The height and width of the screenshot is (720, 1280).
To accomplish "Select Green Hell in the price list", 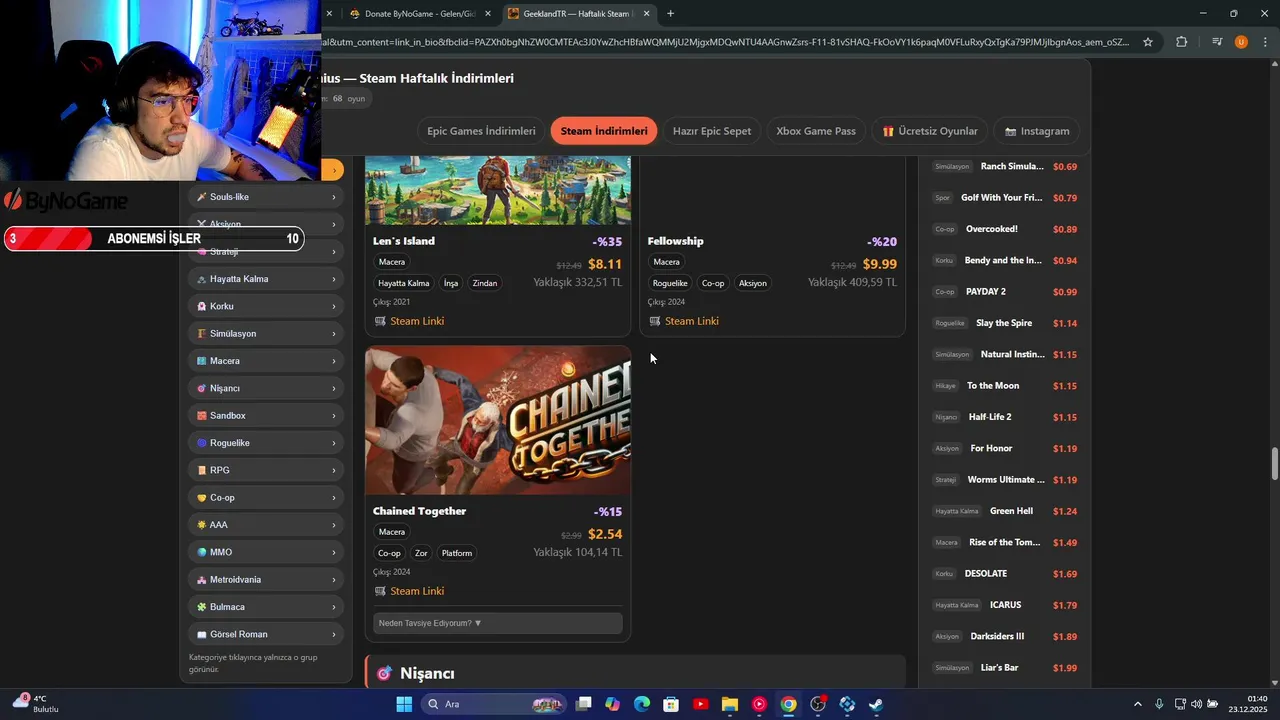I will tap(1011, 511).
